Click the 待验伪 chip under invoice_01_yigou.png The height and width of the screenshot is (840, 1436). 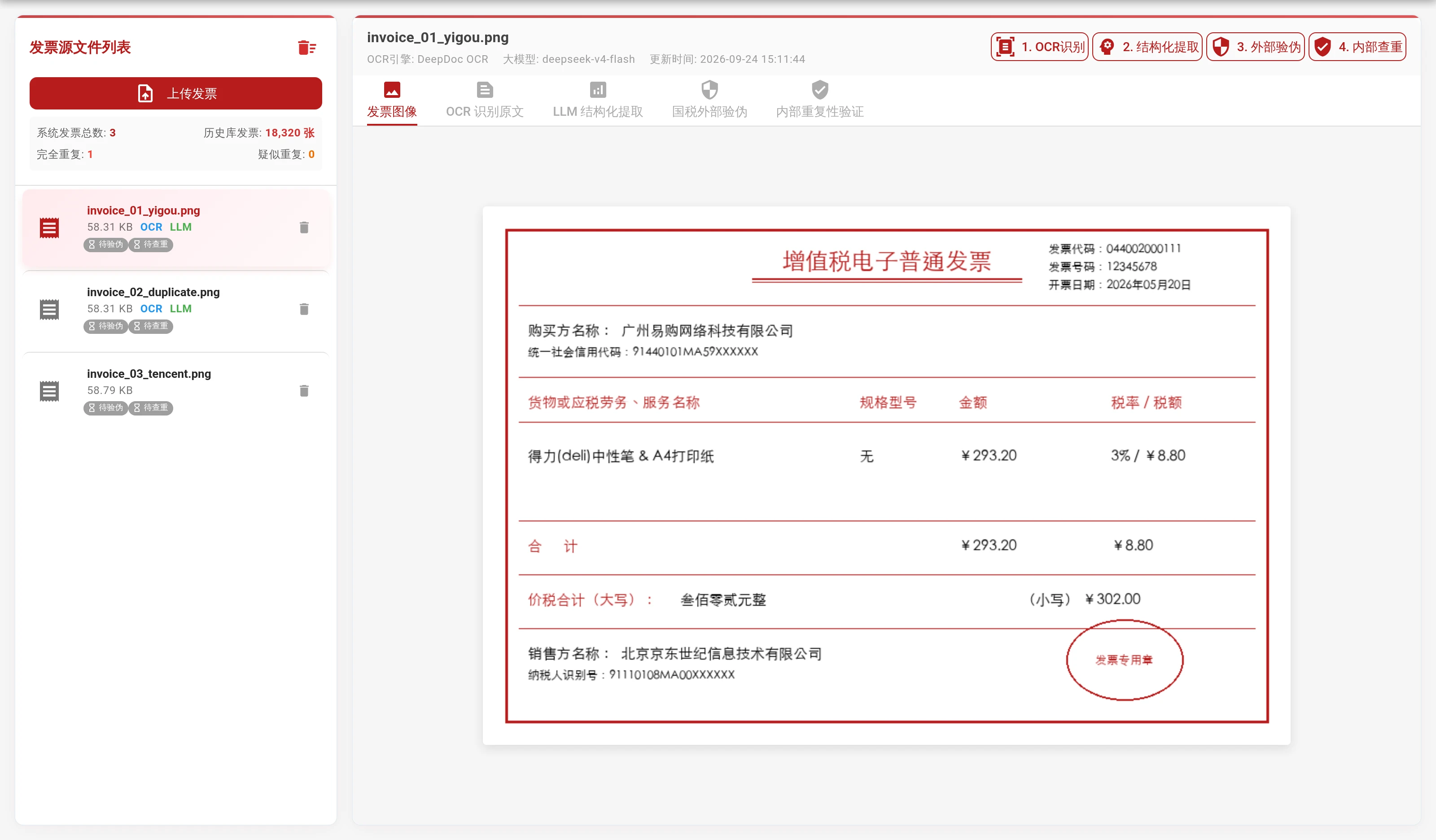tap(105, 245)
